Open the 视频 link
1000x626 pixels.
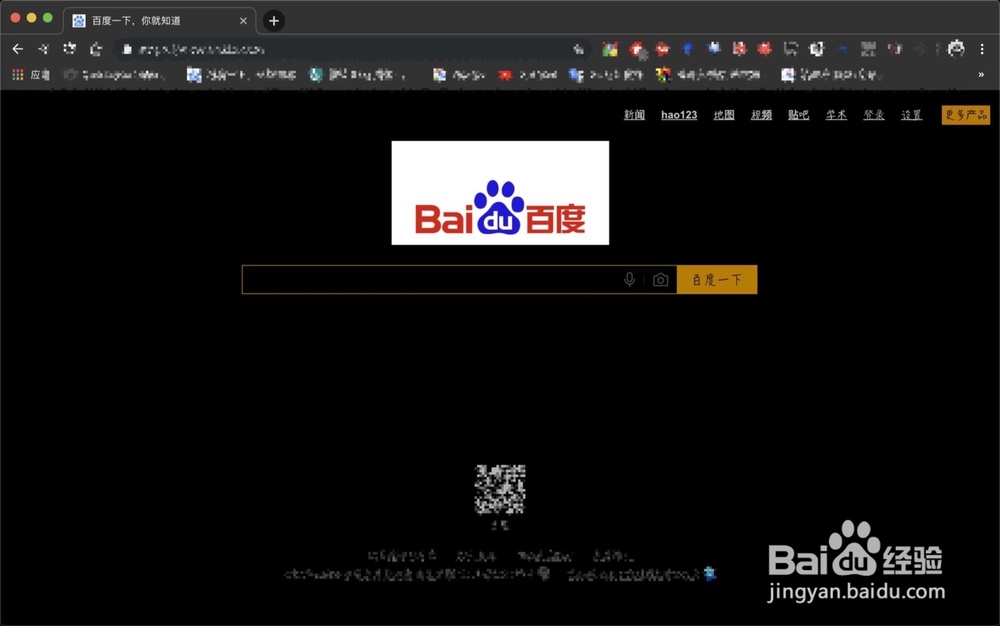point(761,115)
